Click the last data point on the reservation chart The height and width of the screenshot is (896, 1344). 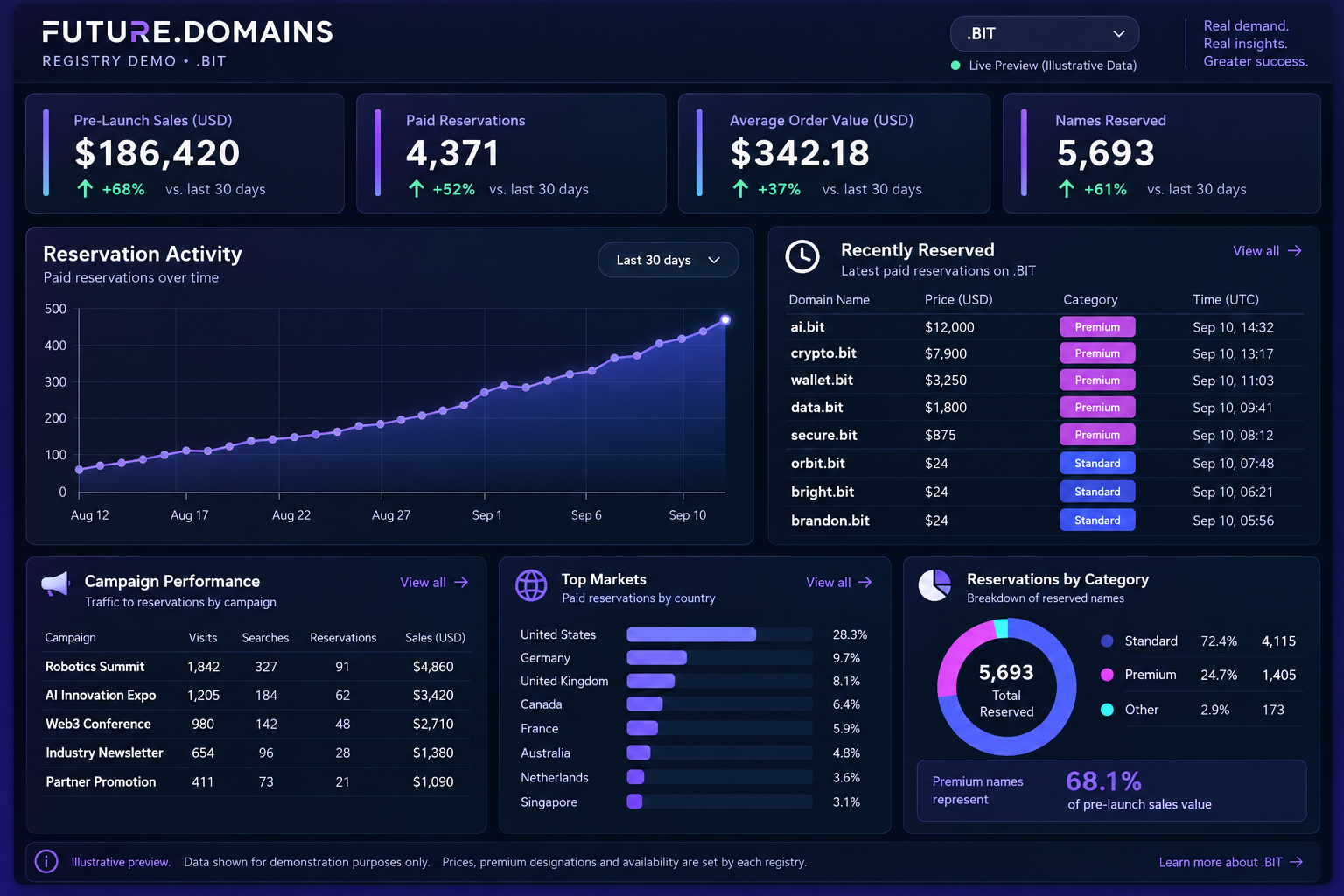click(725, 320)
